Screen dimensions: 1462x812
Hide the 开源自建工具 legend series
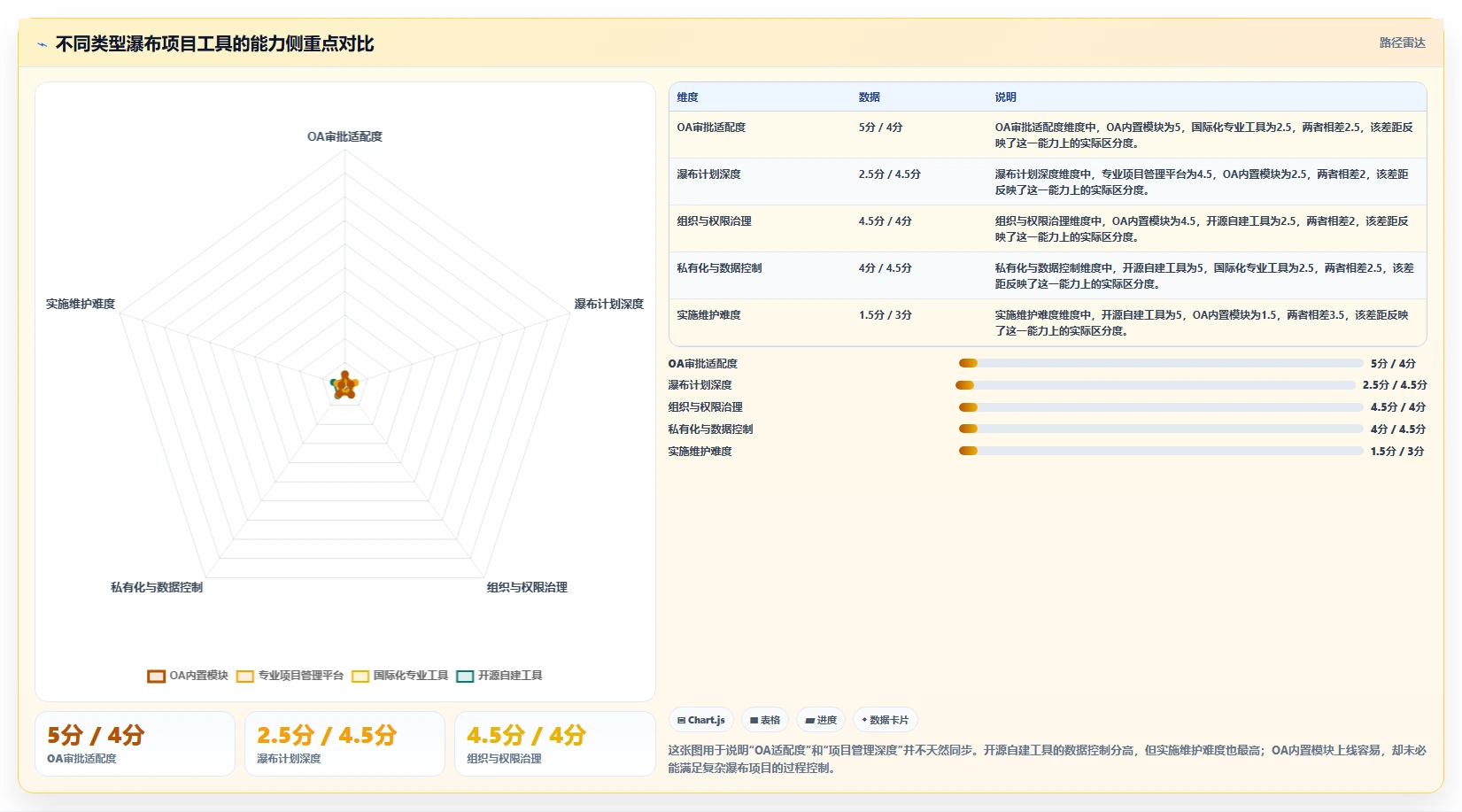(499, 676)
